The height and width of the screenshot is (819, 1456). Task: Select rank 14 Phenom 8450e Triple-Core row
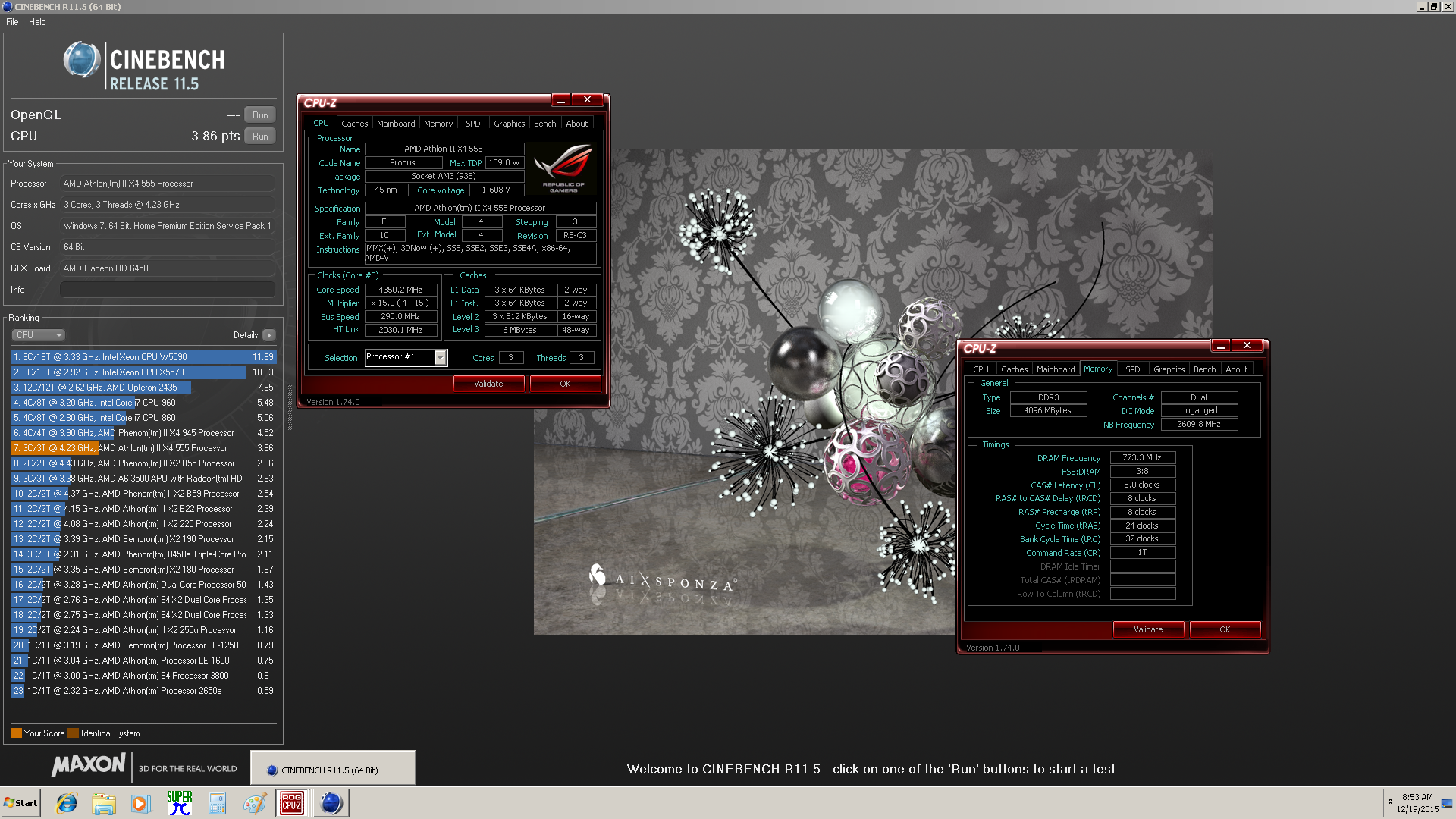click(x=143, y=554)
